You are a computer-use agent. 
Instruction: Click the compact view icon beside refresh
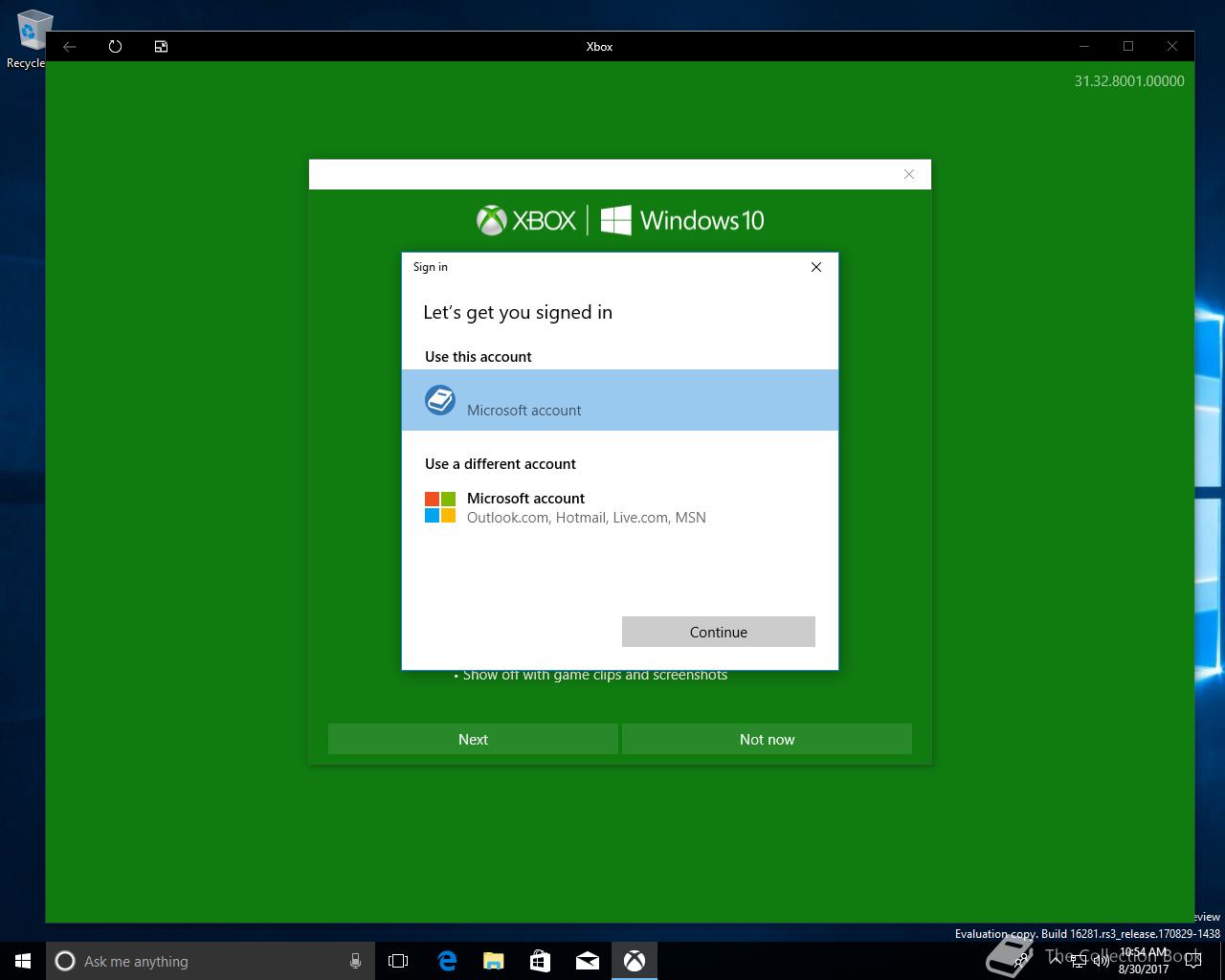[x=161, y=46]
